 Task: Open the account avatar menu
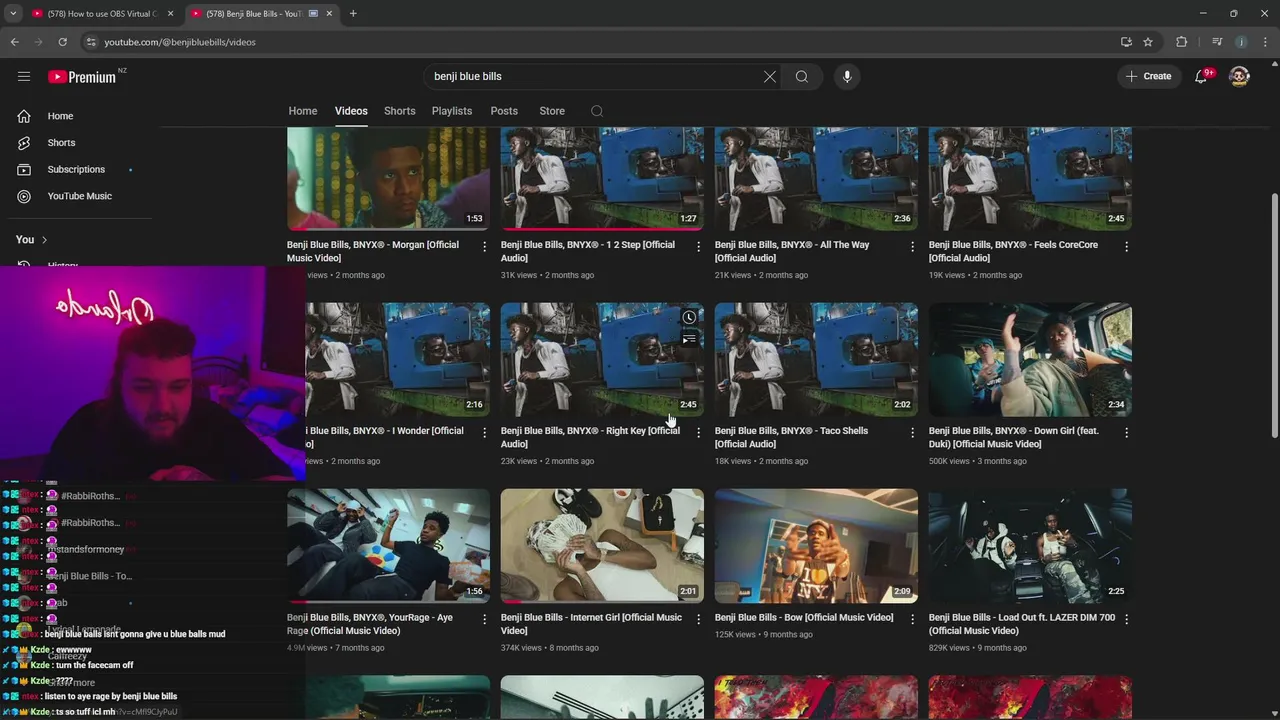click(1239, 76)
